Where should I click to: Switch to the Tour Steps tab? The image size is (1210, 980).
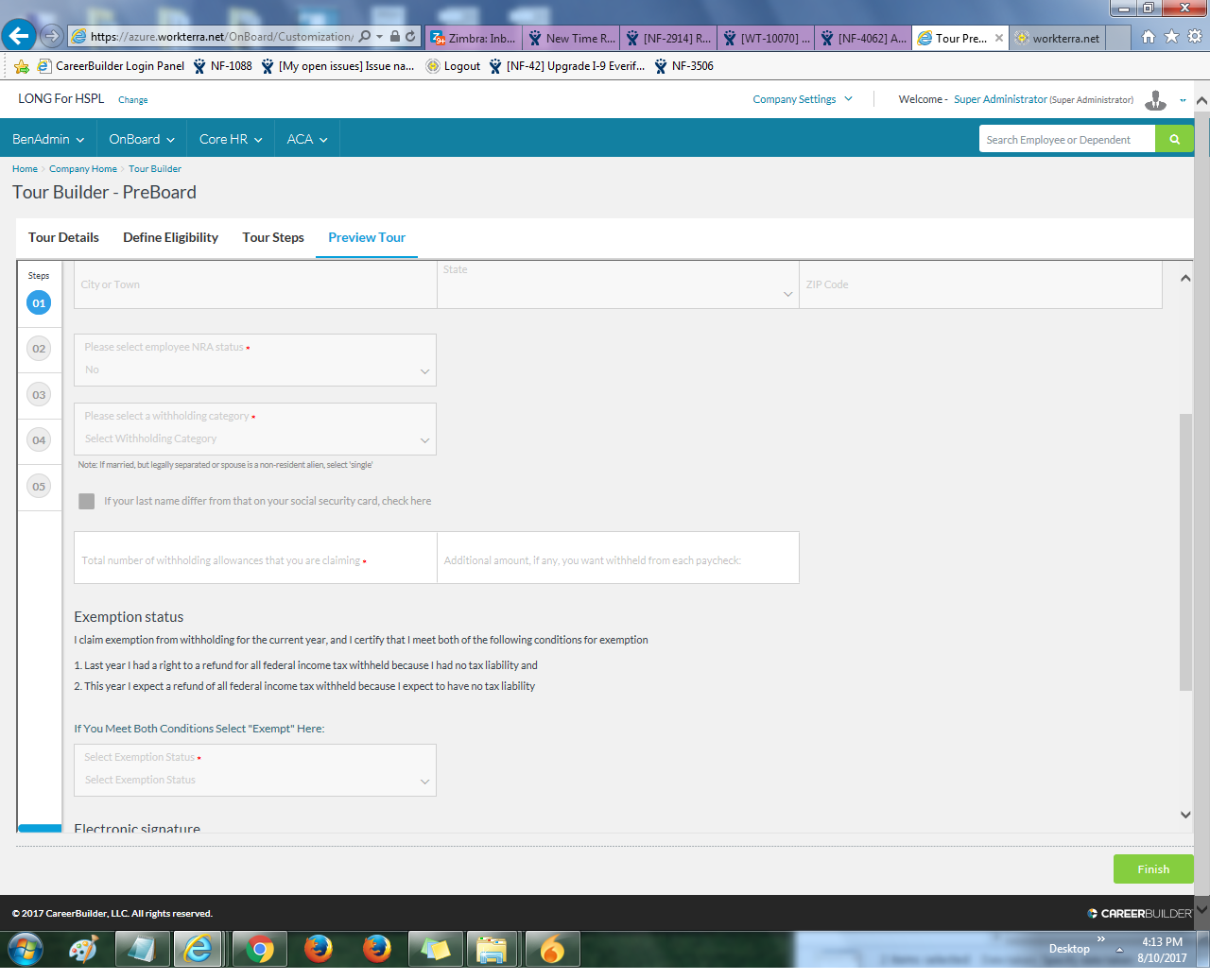[273, 237]
